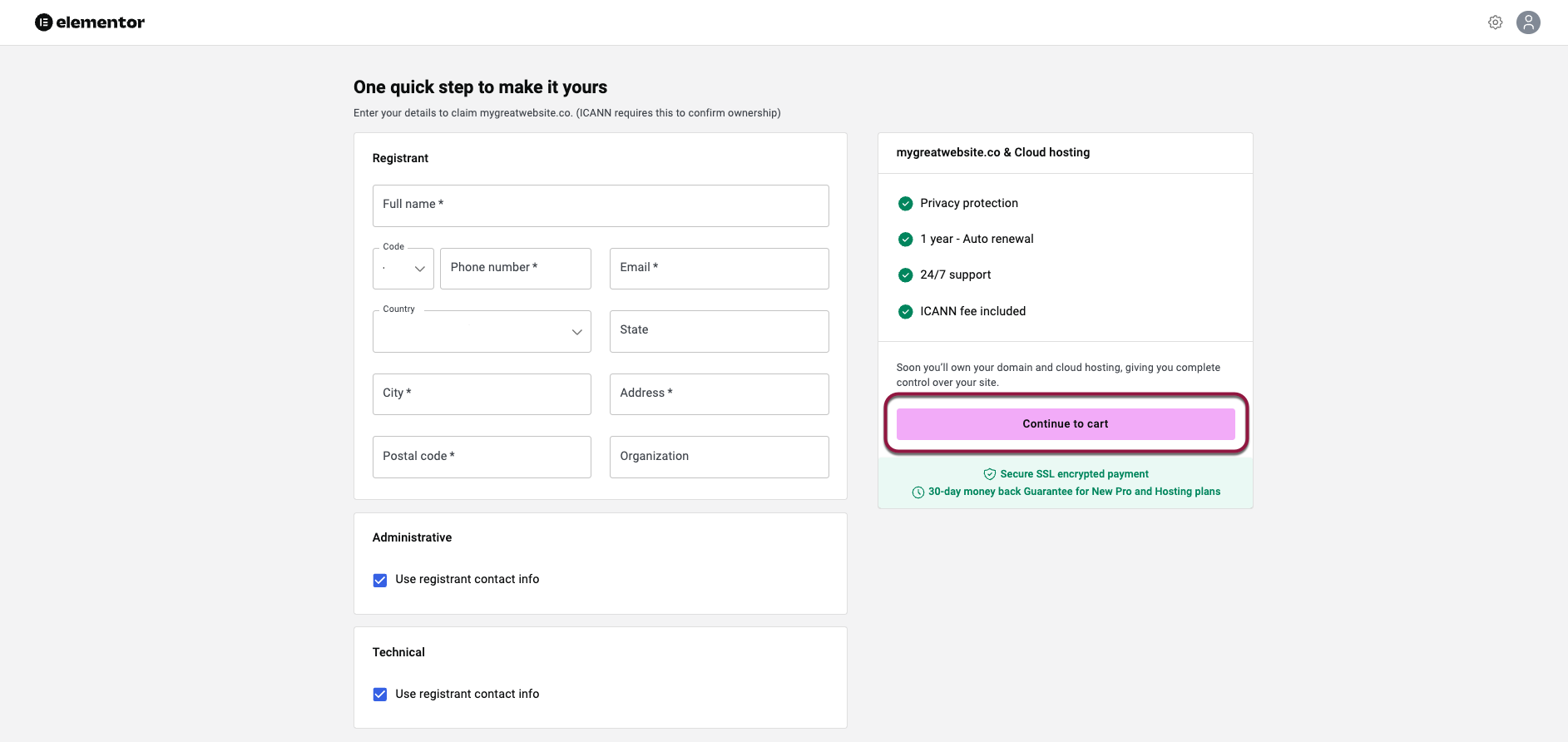
Task: Click the Privacy protection checkmark icon
Action: [x=906, y=204]
